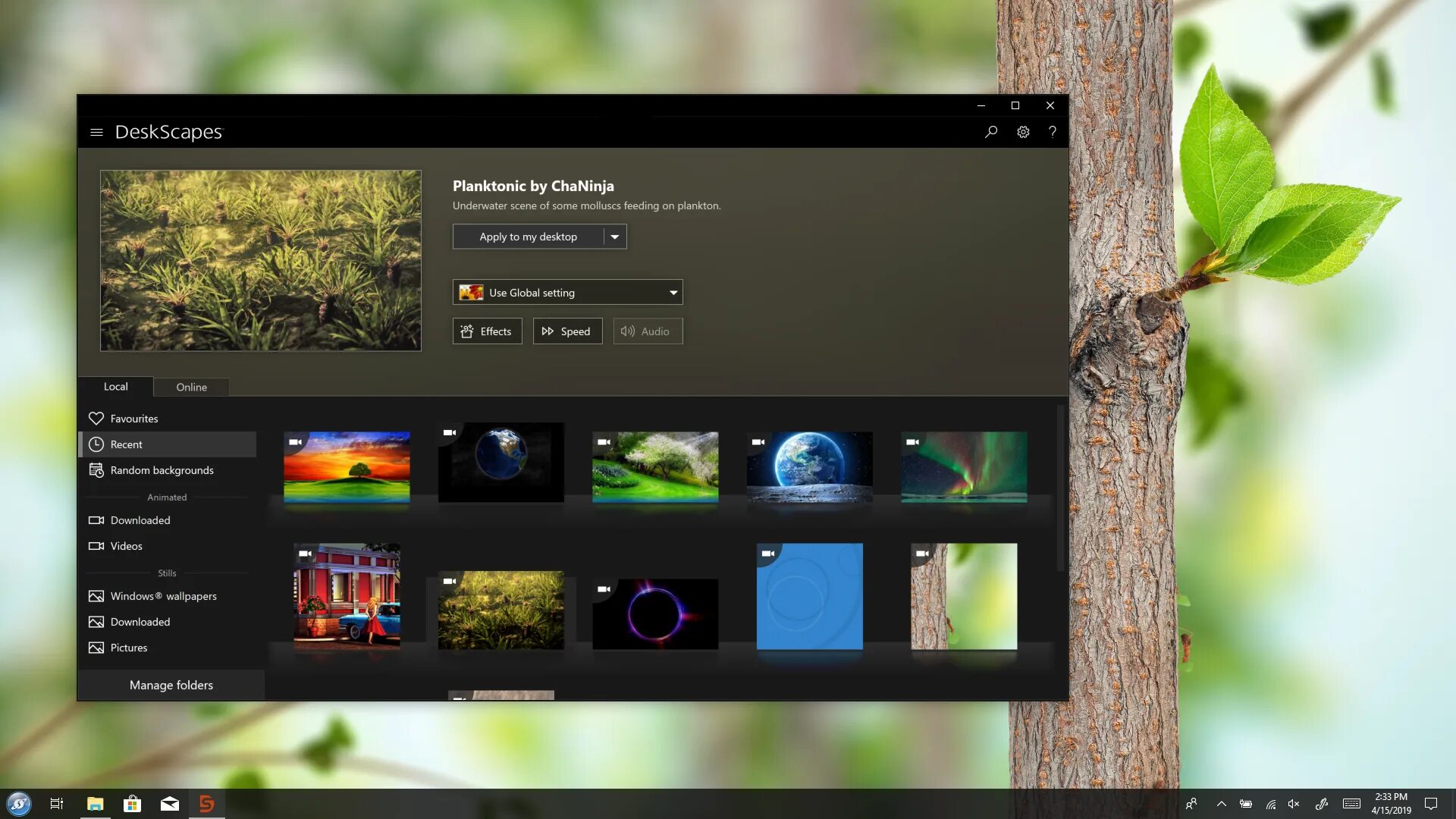Click the search magnifier icon
This screenshot has height=819, width=1456.
coord(991,132)
